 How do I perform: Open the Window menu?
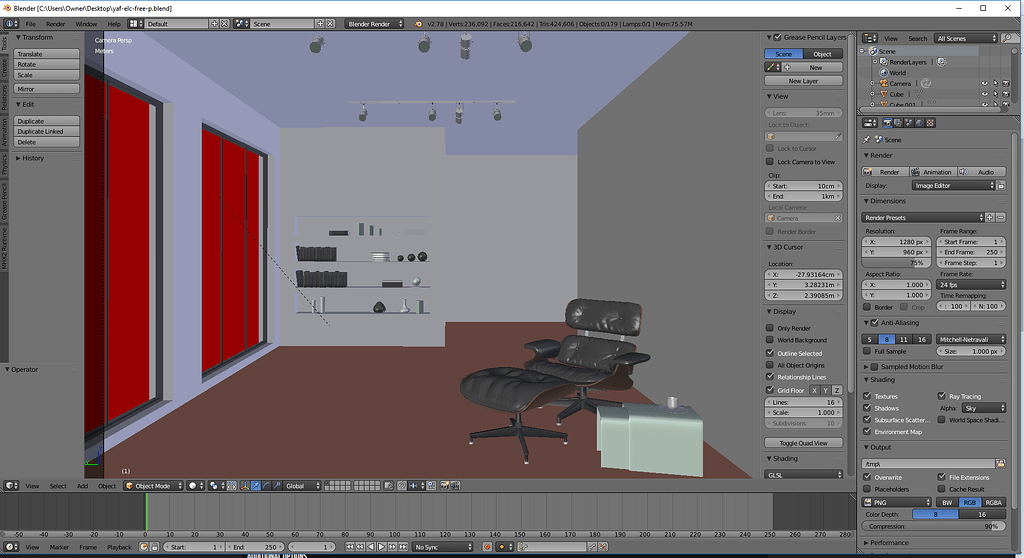point(86,24)
